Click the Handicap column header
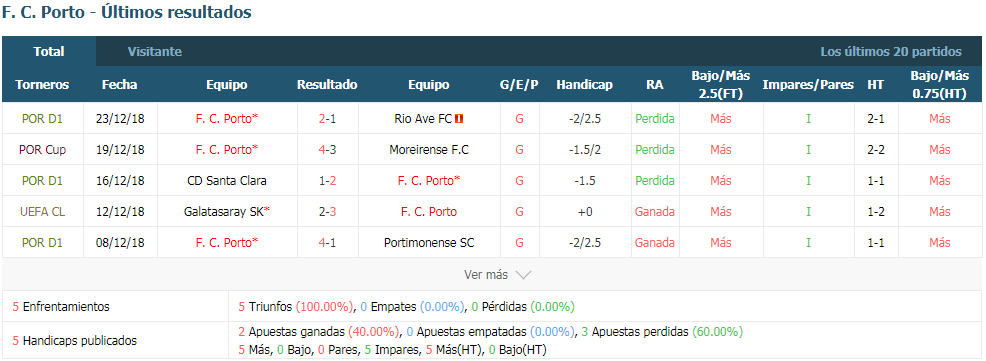The image size is (986, 361). (x=584, y=84)
